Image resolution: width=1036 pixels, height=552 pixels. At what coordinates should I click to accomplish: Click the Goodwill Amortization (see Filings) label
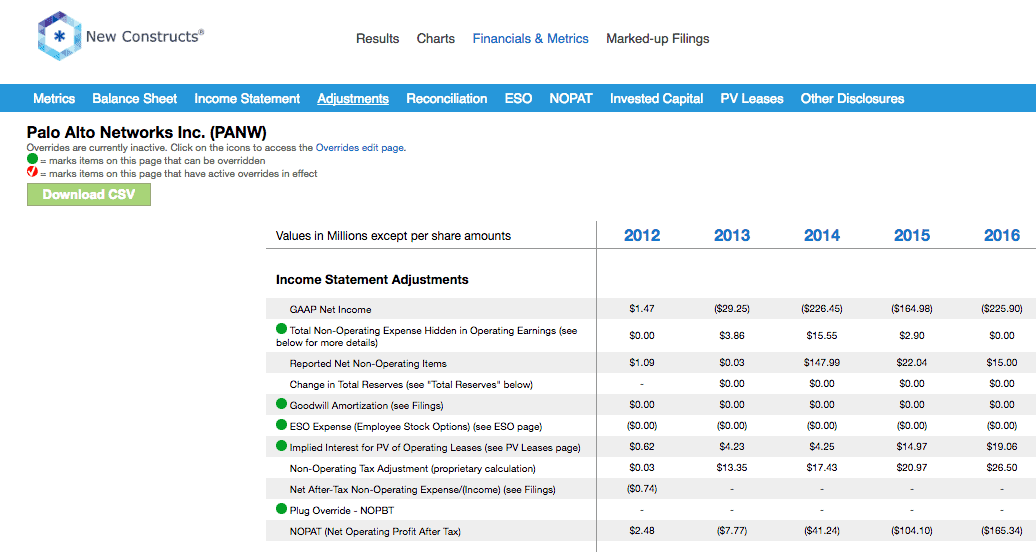[366, 406]
